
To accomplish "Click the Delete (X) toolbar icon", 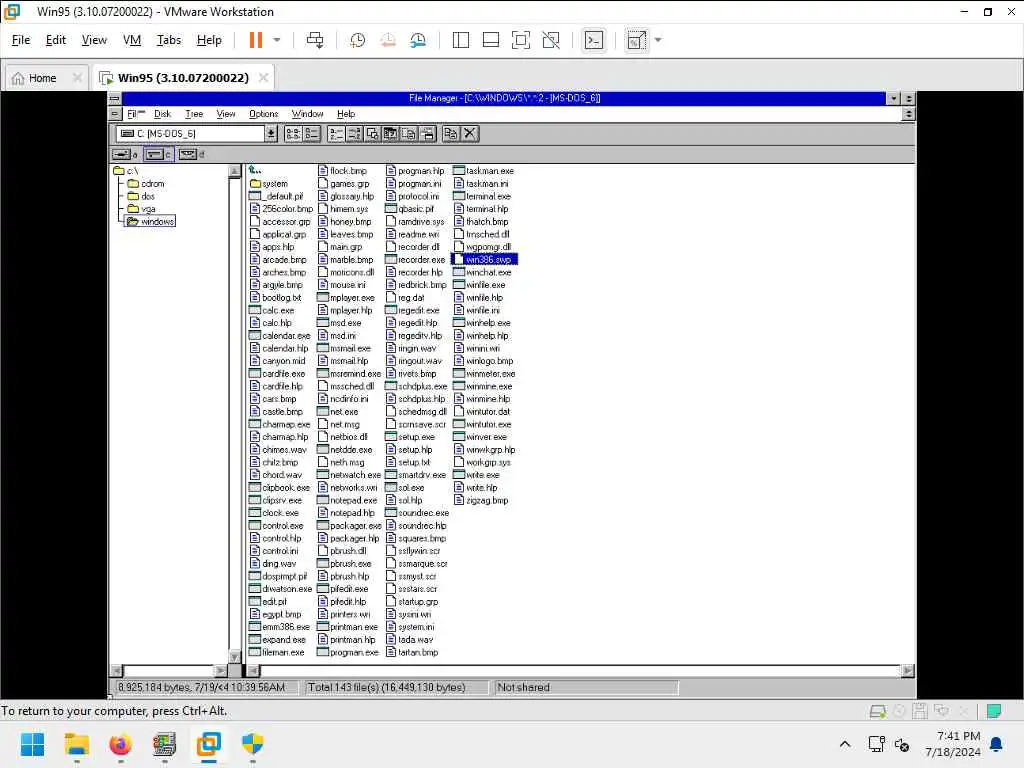I will click(x=470, y=134).
